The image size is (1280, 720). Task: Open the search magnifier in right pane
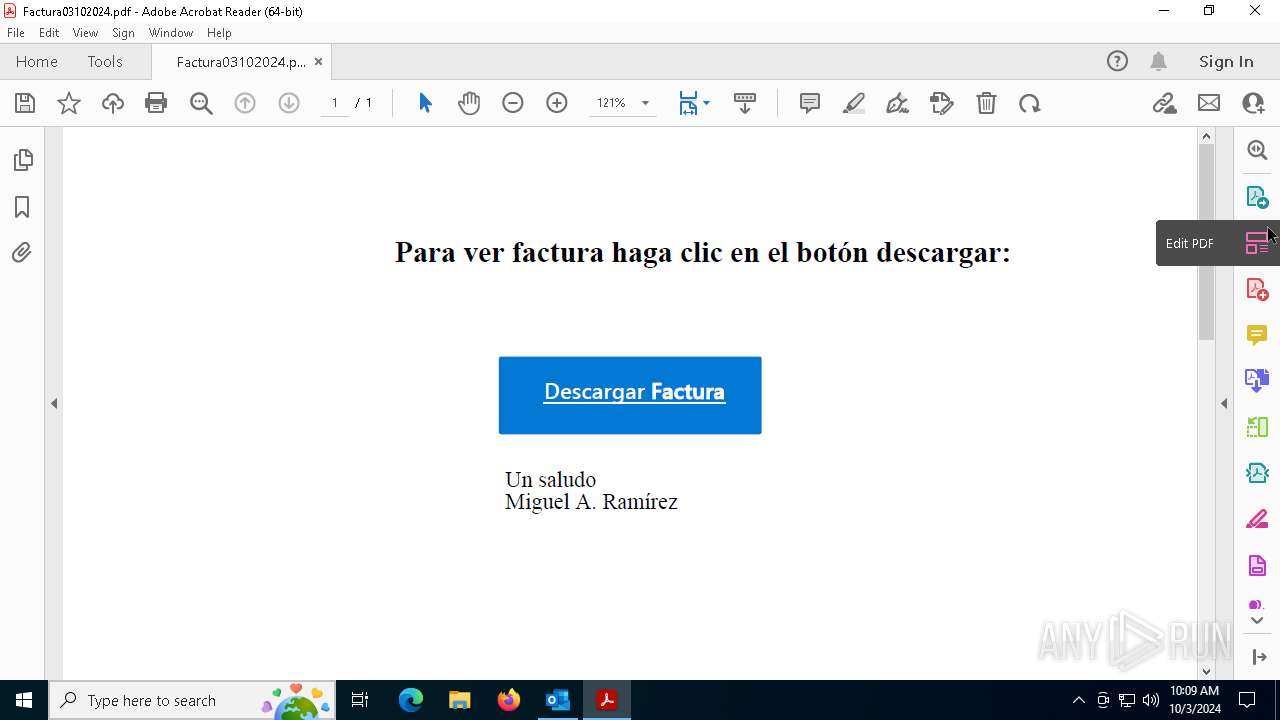click(x=1257, y=150)
